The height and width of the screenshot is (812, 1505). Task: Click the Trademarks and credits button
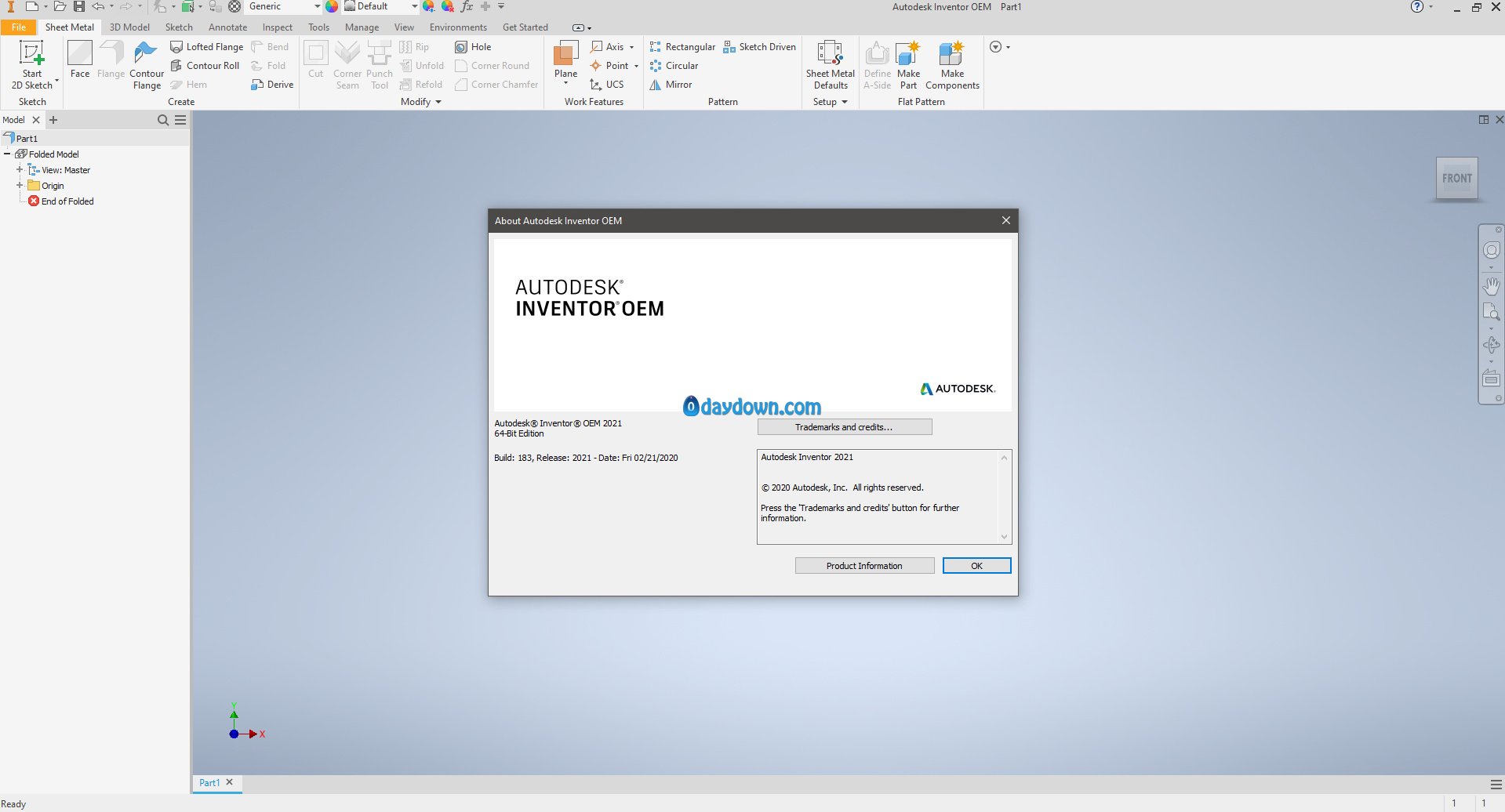(845, 427)
